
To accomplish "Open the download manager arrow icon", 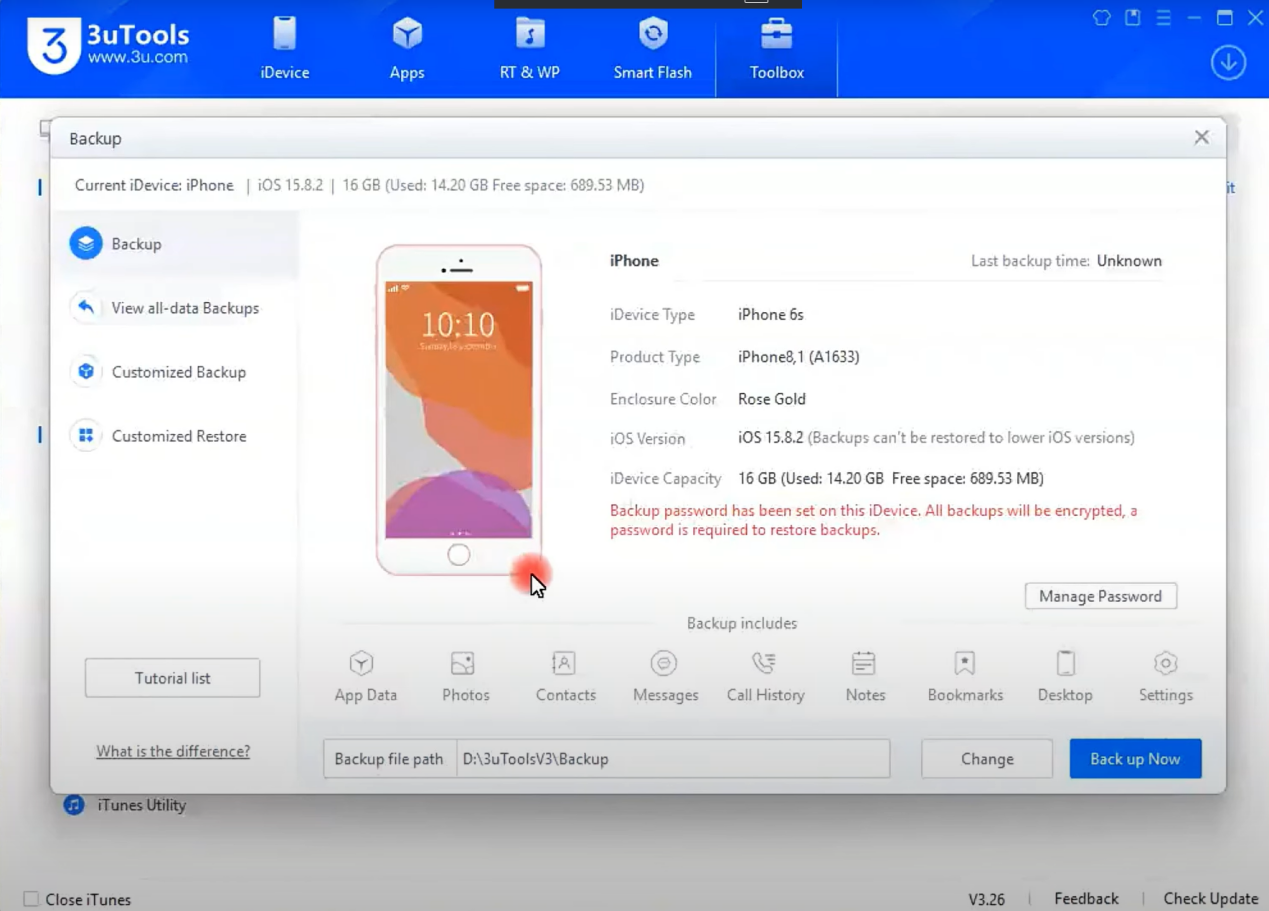I will (1228, 63).
